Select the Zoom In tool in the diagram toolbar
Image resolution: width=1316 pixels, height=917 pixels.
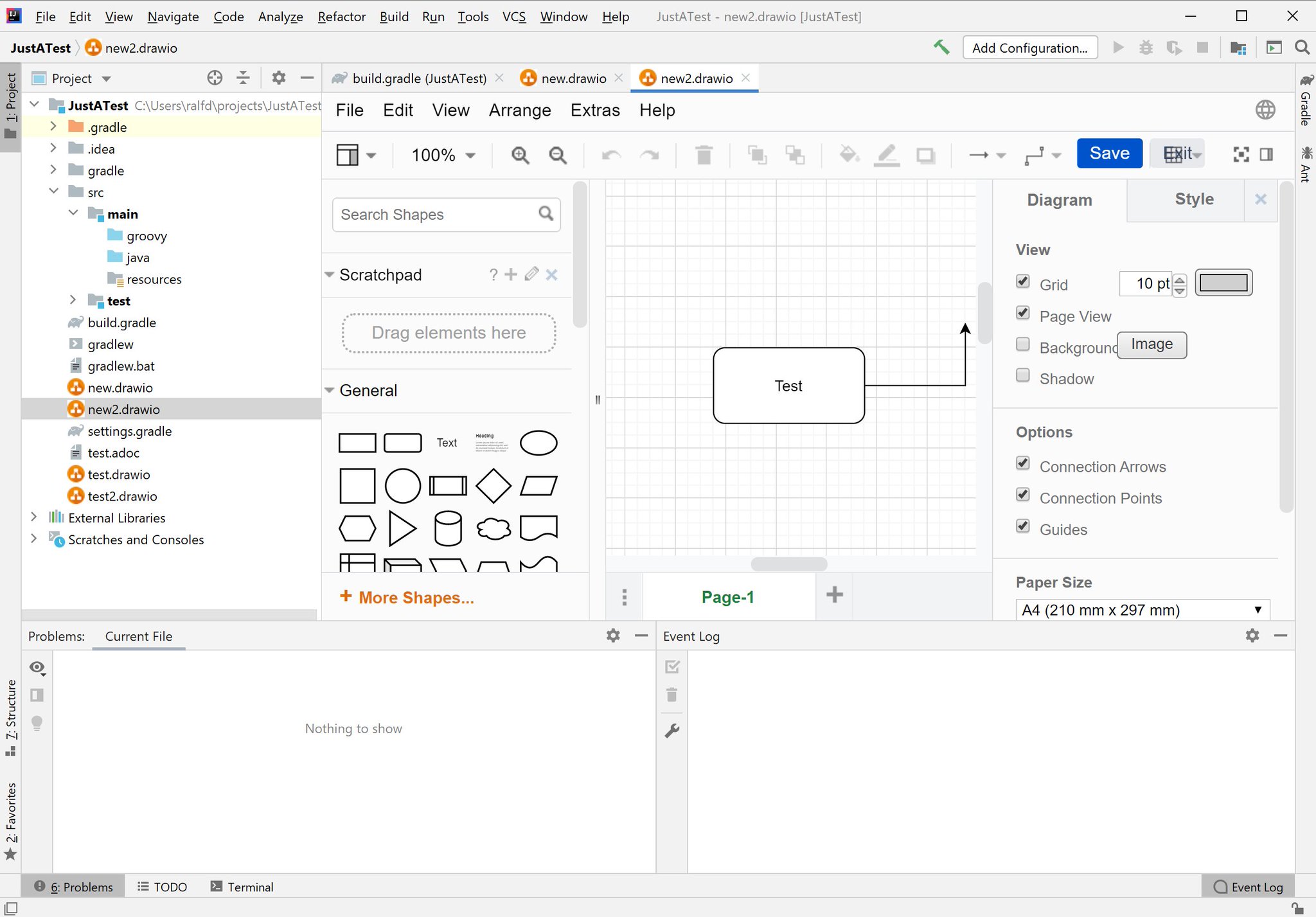tap(520, 155)
